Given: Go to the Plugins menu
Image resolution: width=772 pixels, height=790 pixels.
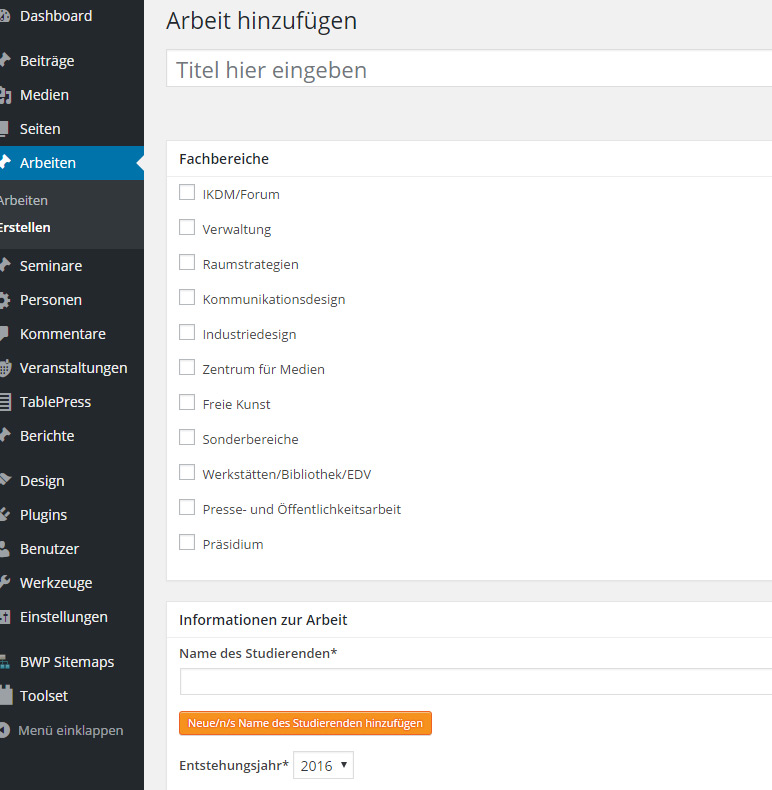Looking at the screenshot, I should pos(43,515).
